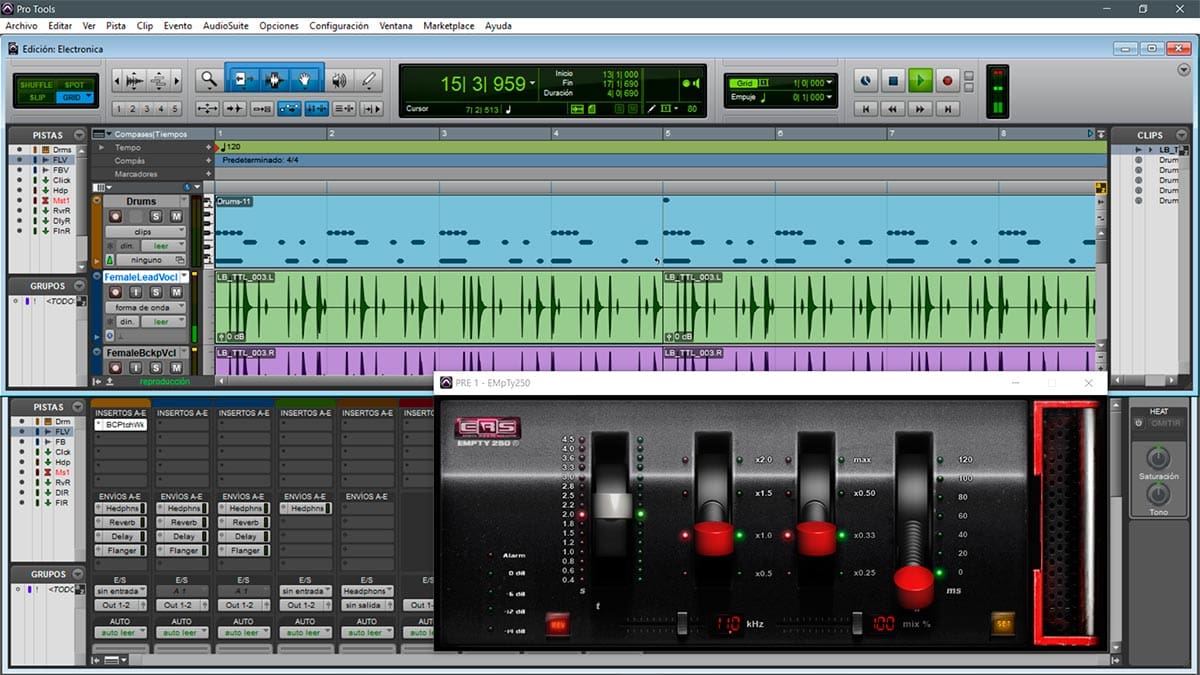Solo the FemaleLeadVocl track

click(x=156, y=292)
